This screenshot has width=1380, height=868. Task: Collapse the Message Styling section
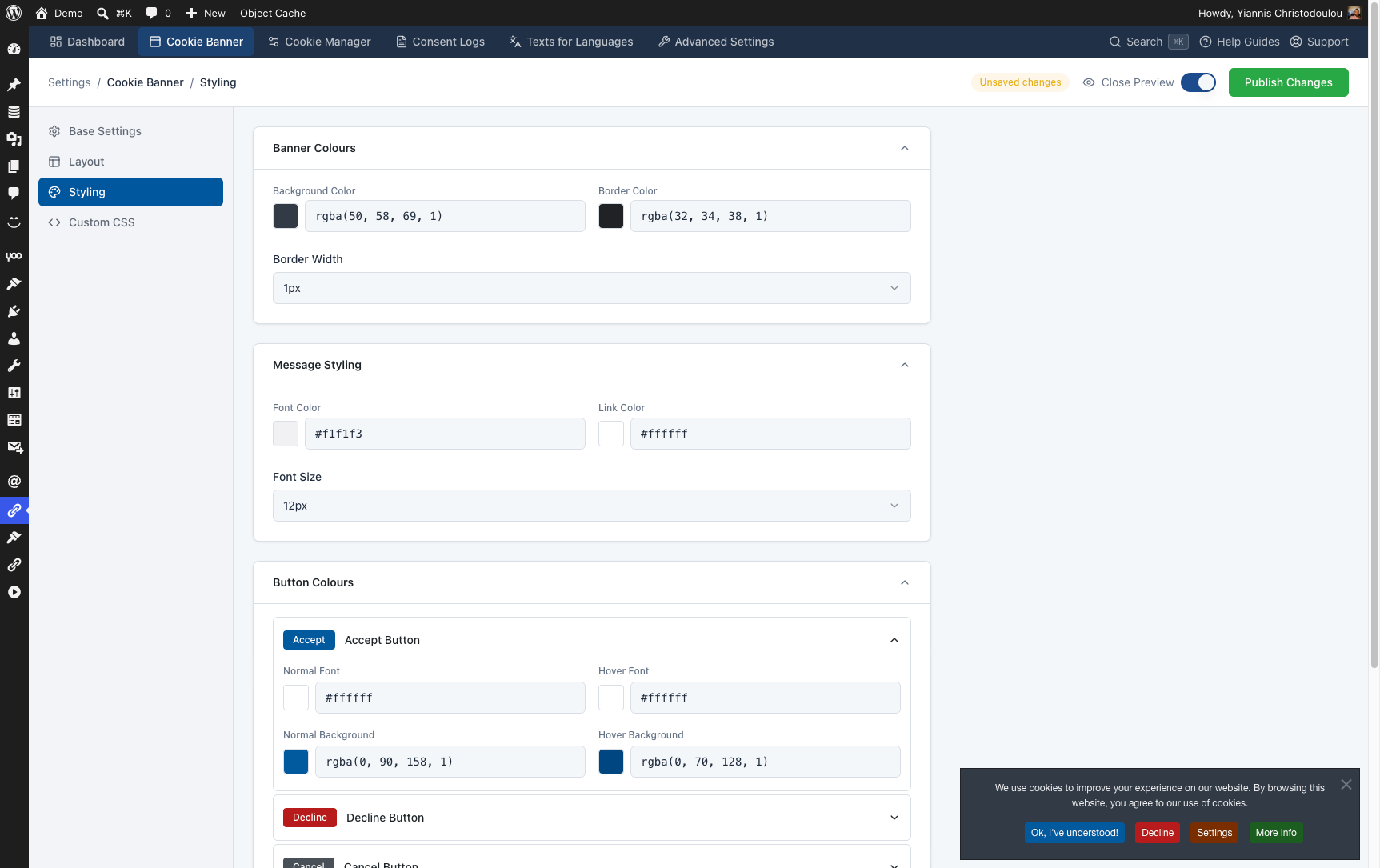[x=905, y=365]
